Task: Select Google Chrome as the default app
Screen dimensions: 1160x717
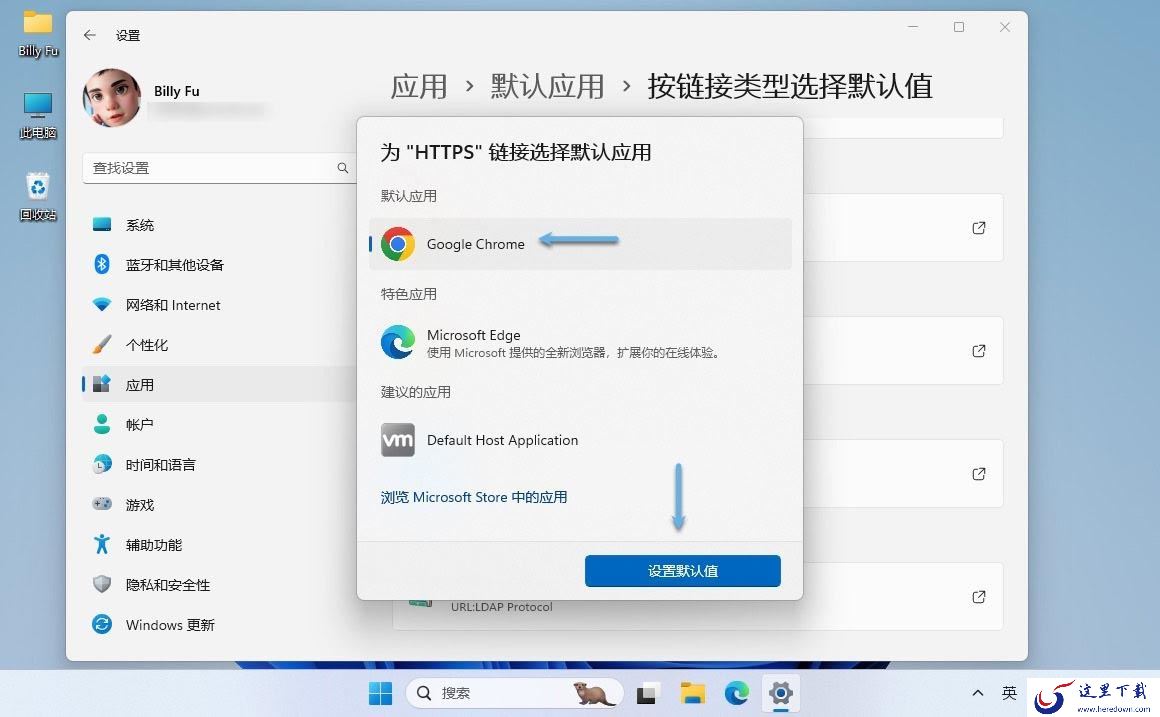Action: (x=580, y=244)
